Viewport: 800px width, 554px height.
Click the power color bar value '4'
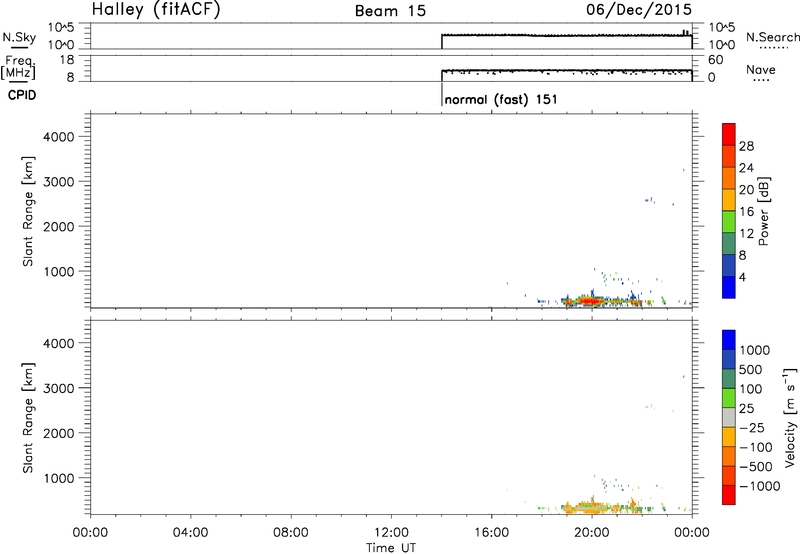(743, 277)
